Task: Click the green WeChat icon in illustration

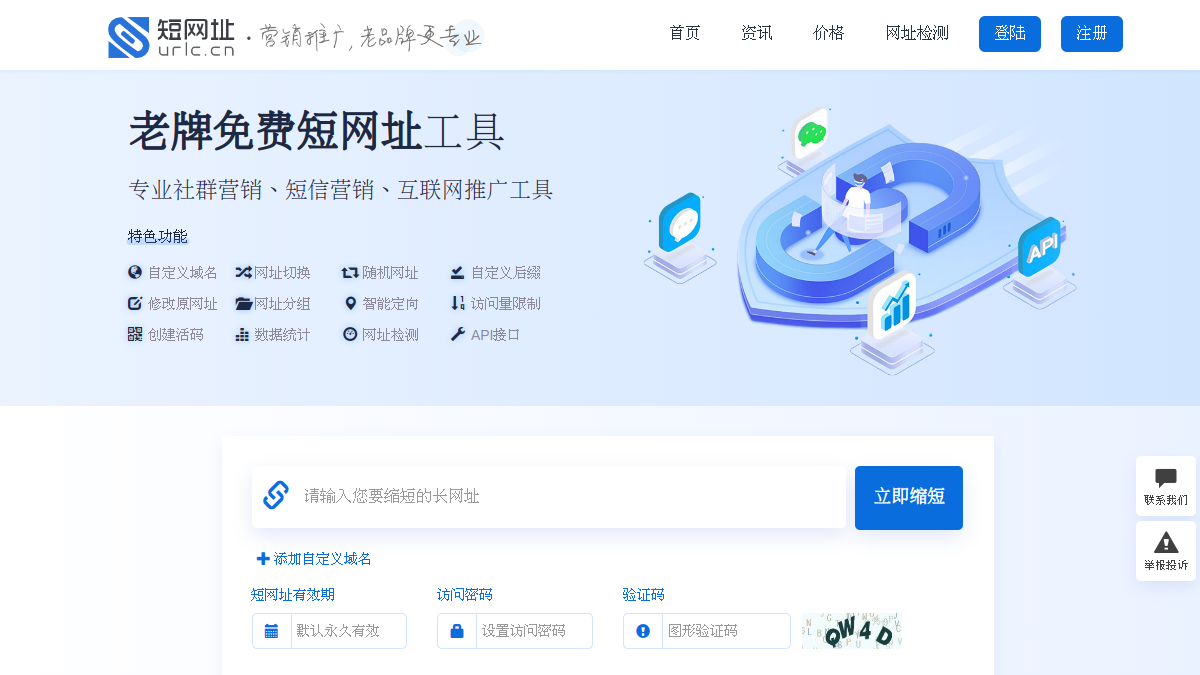Action: [811, 134]
